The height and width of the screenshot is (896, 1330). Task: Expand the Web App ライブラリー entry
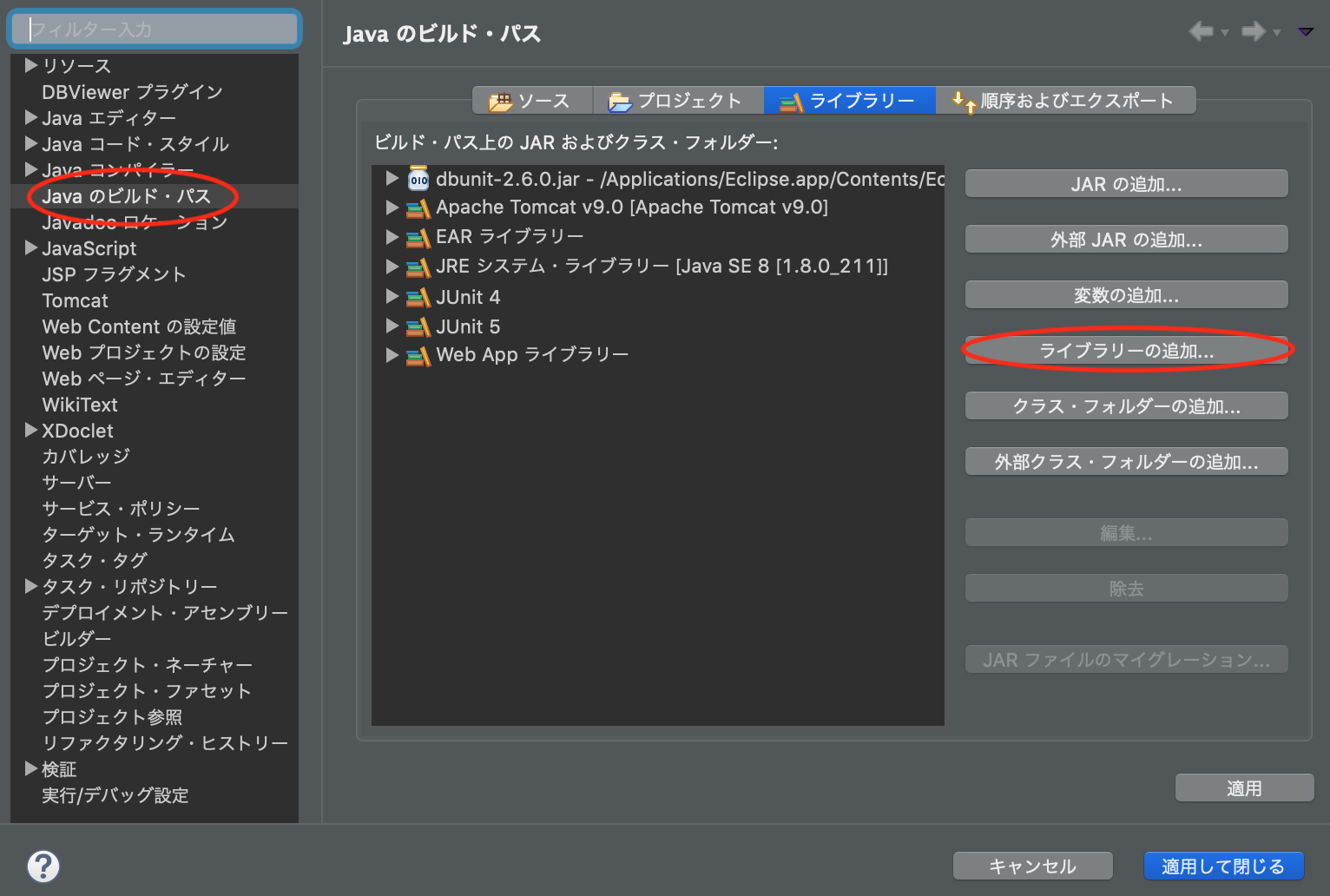[x=392, y=355]
